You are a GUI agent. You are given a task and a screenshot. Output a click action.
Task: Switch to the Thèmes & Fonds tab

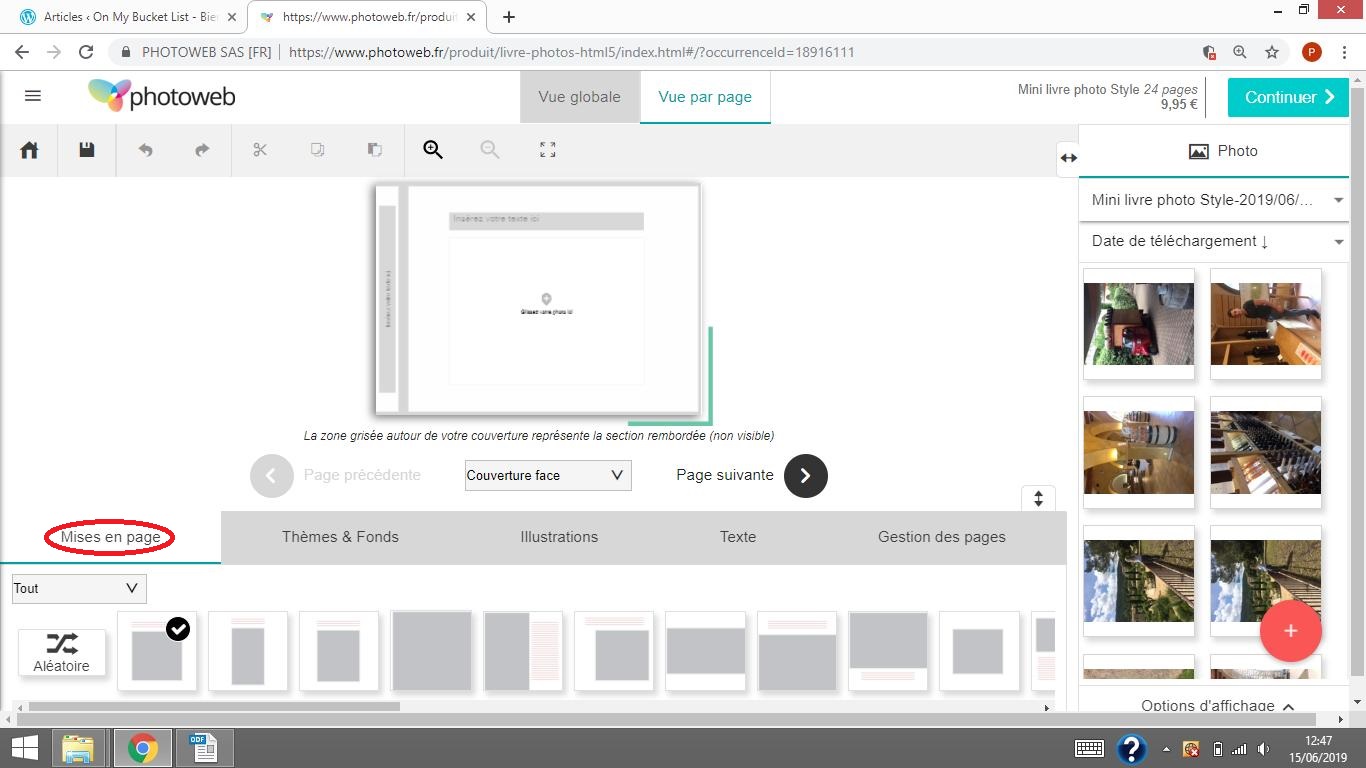coord(340,537)
